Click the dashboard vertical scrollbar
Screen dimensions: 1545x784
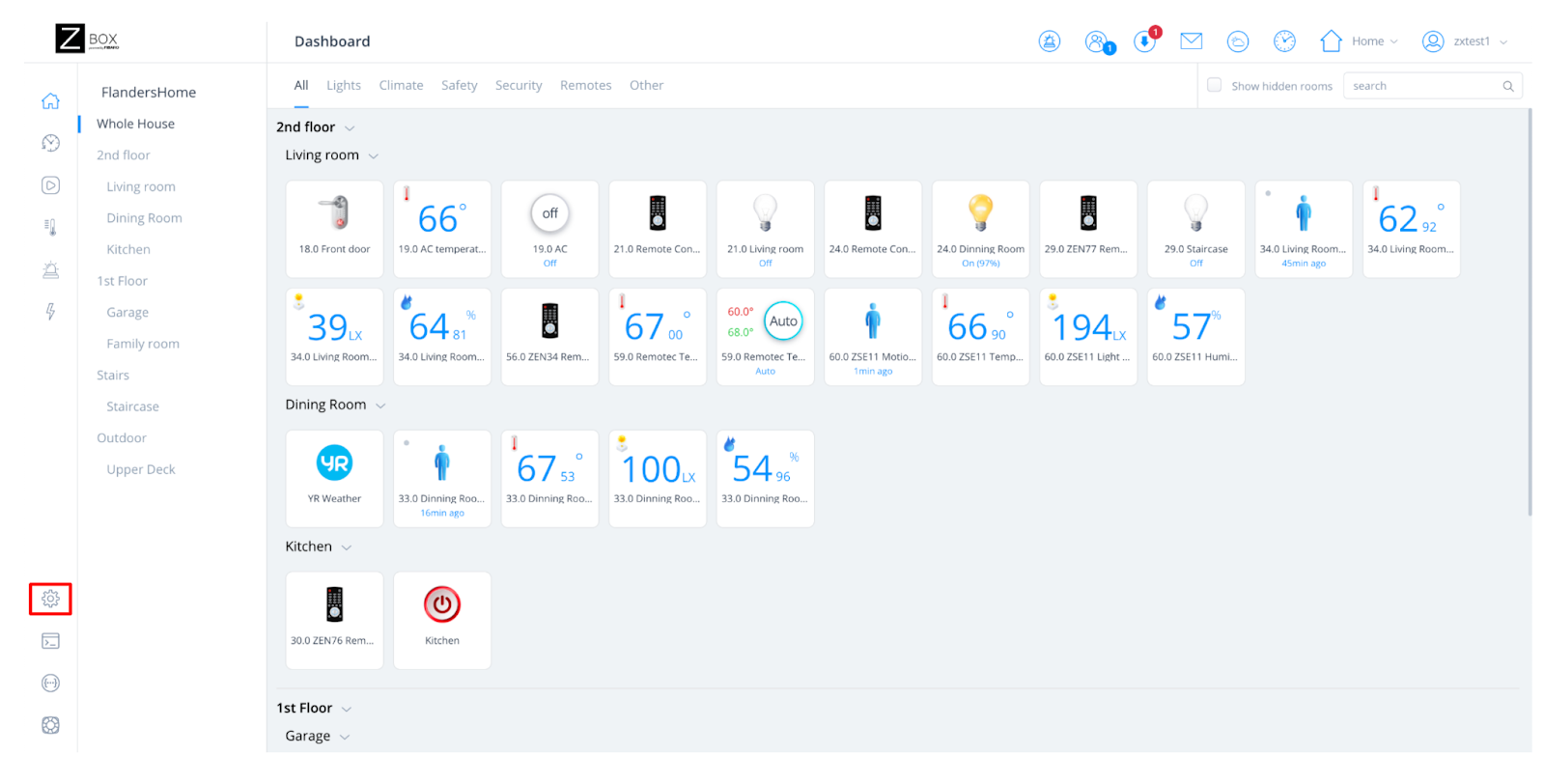(x=1529, y=312)
